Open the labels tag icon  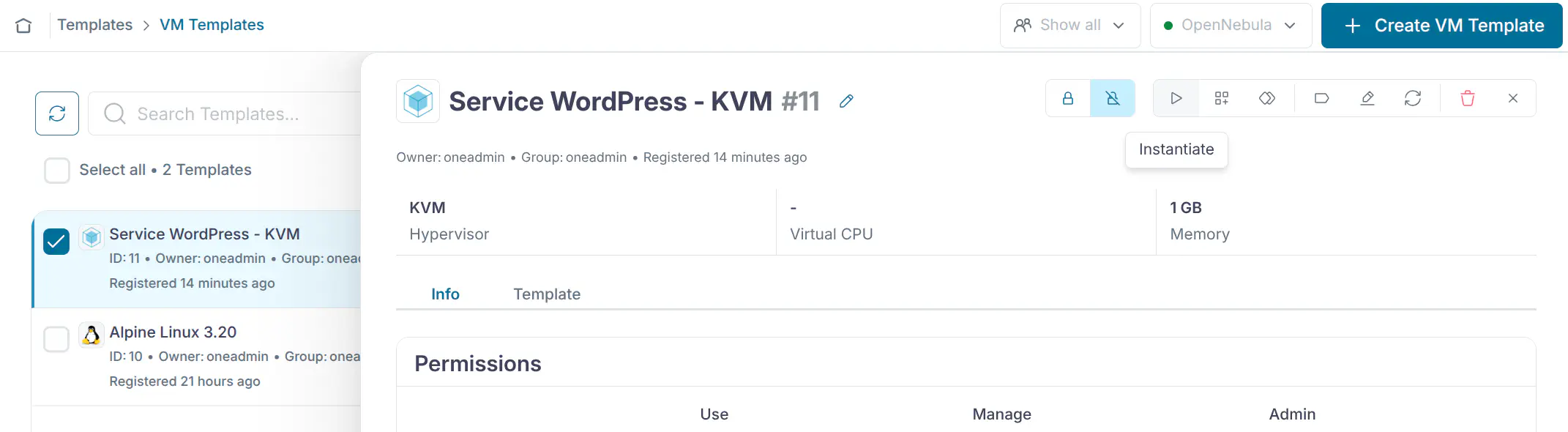1322,98
